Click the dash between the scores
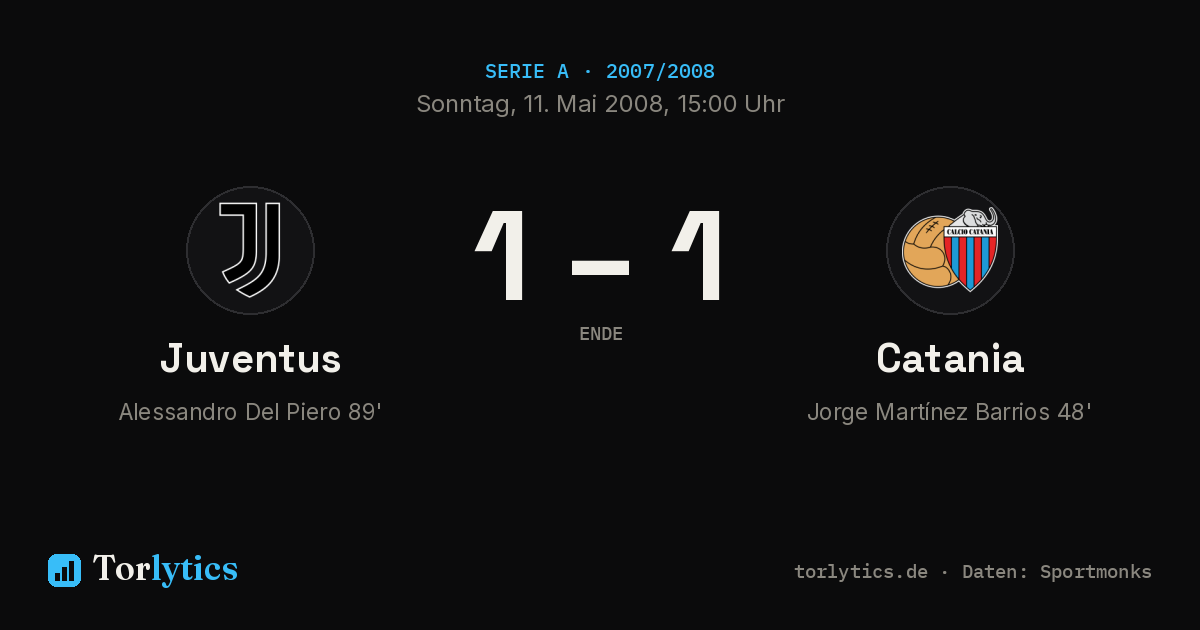This screenshot has height=630, width=1200. [x=600, y=267]
